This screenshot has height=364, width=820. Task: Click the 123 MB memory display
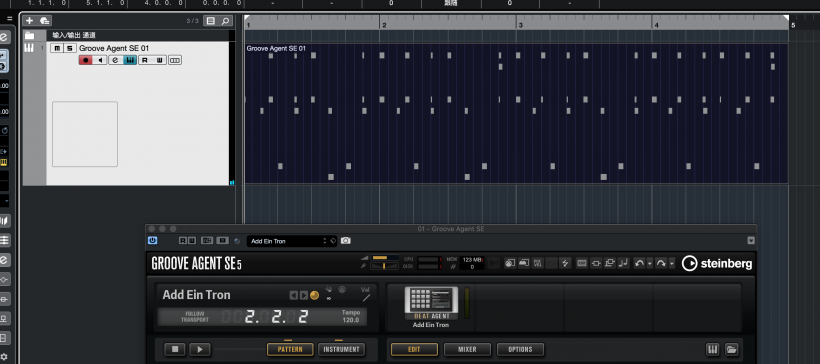472,259
